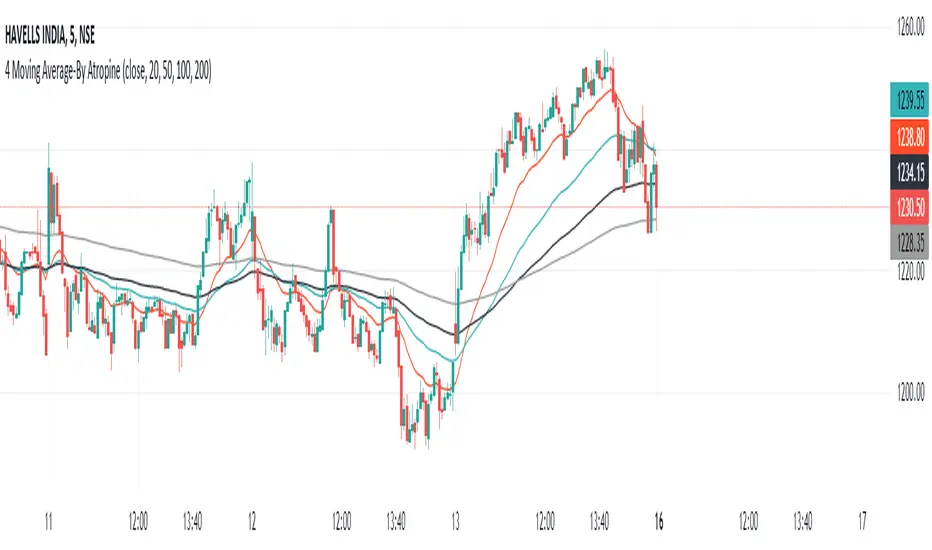Viewport: 932px width, 550px height.
Task: Click date 16 on the time axis
Action: pyautogui.click(x=659, y=521)
